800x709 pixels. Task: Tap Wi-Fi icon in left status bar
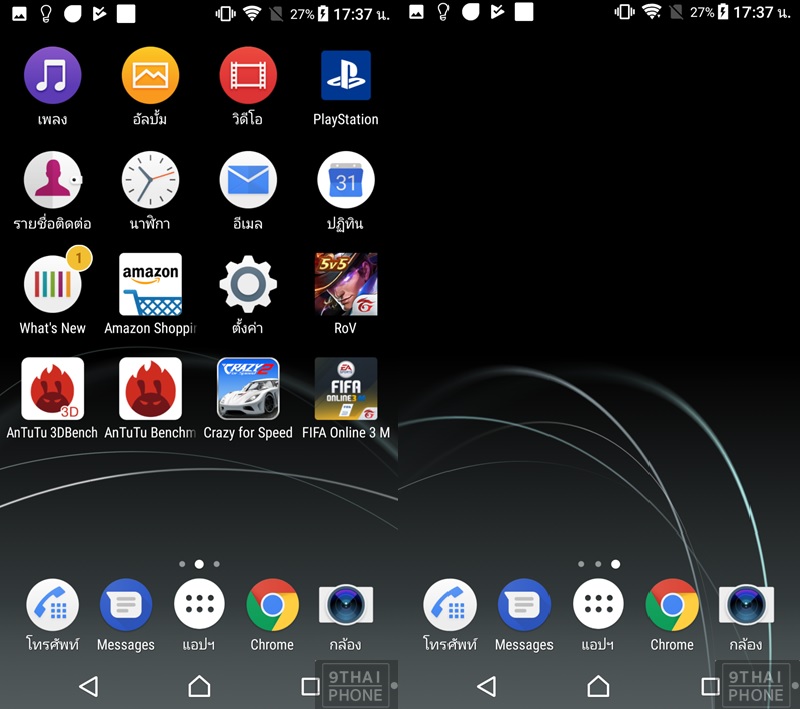coord(252,13)
